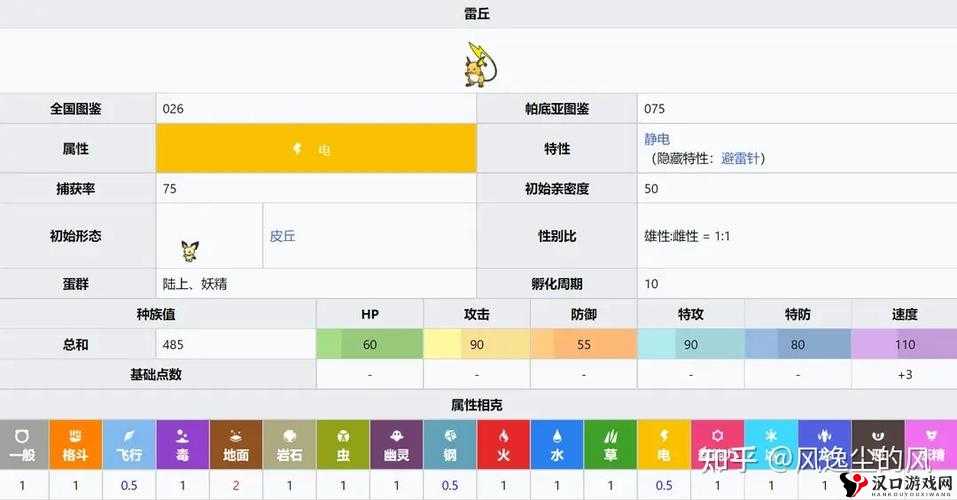
Task: Click the 初始亲密度 label cell
Action: 557,189
